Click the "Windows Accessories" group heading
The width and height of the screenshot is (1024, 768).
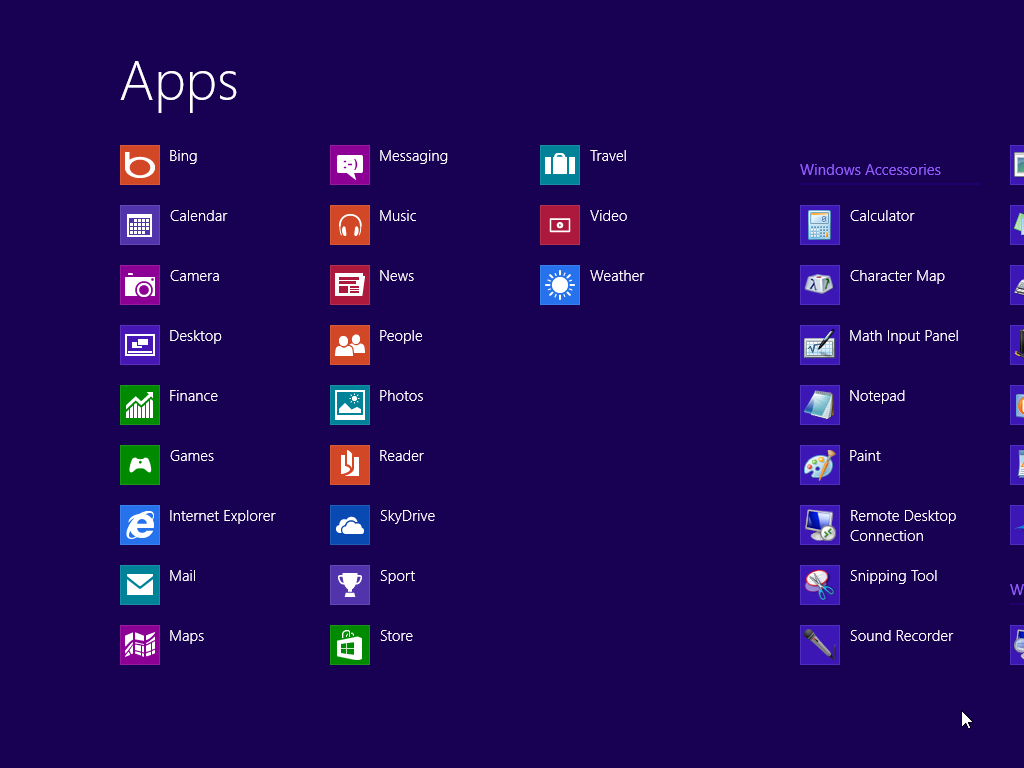(871, 170)
